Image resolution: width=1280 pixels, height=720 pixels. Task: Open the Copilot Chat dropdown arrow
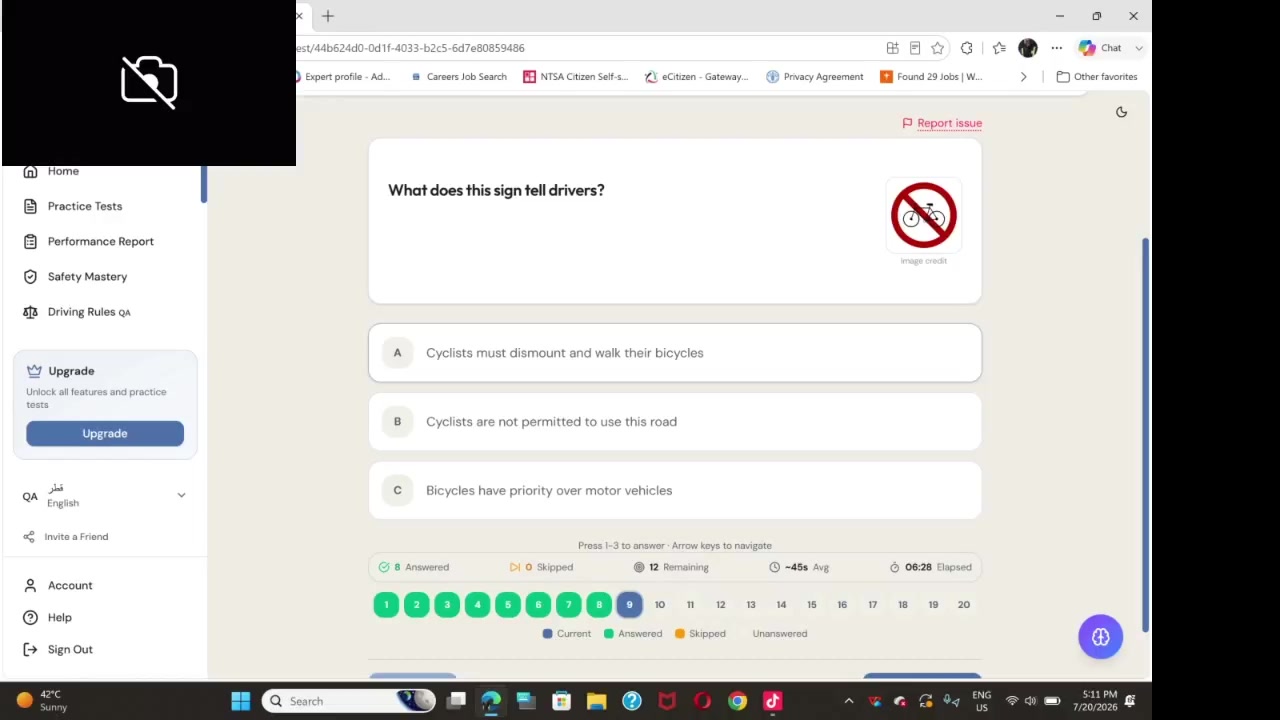(1138, 48)
